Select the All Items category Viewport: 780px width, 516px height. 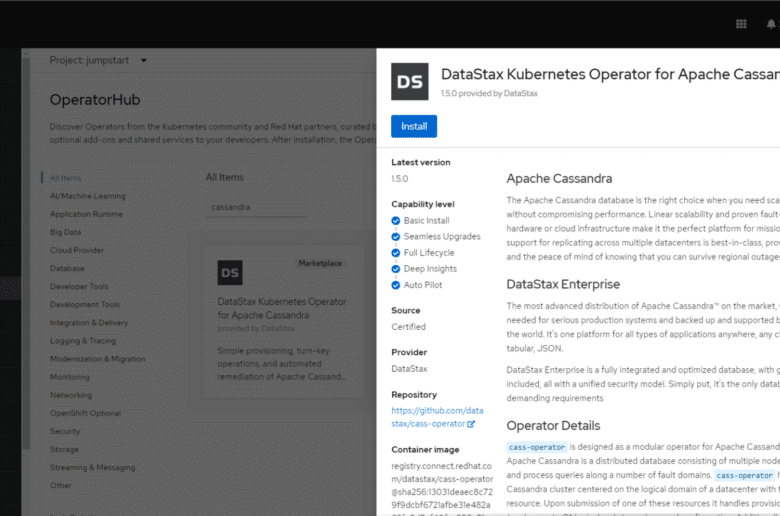coord(65,178)
